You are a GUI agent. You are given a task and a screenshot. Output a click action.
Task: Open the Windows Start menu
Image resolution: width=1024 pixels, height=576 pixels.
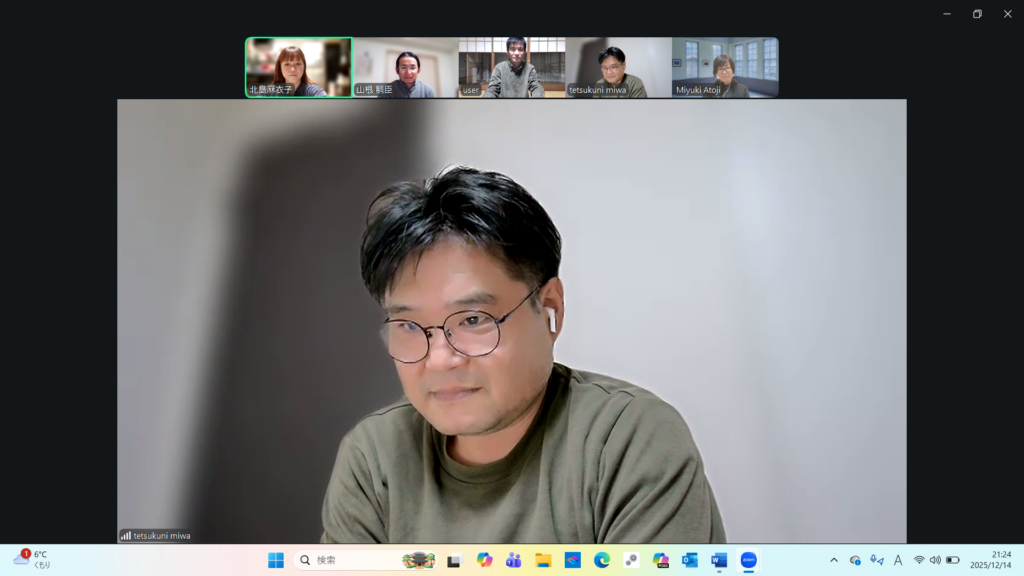tap(276, 560)
